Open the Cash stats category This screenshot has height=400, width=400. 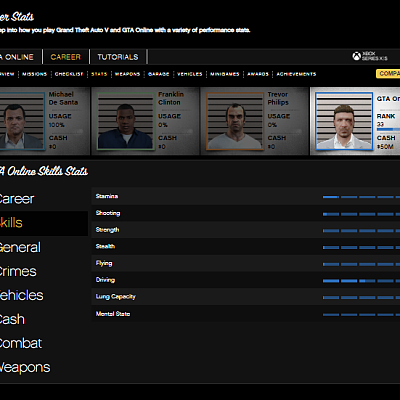[12, 319]
